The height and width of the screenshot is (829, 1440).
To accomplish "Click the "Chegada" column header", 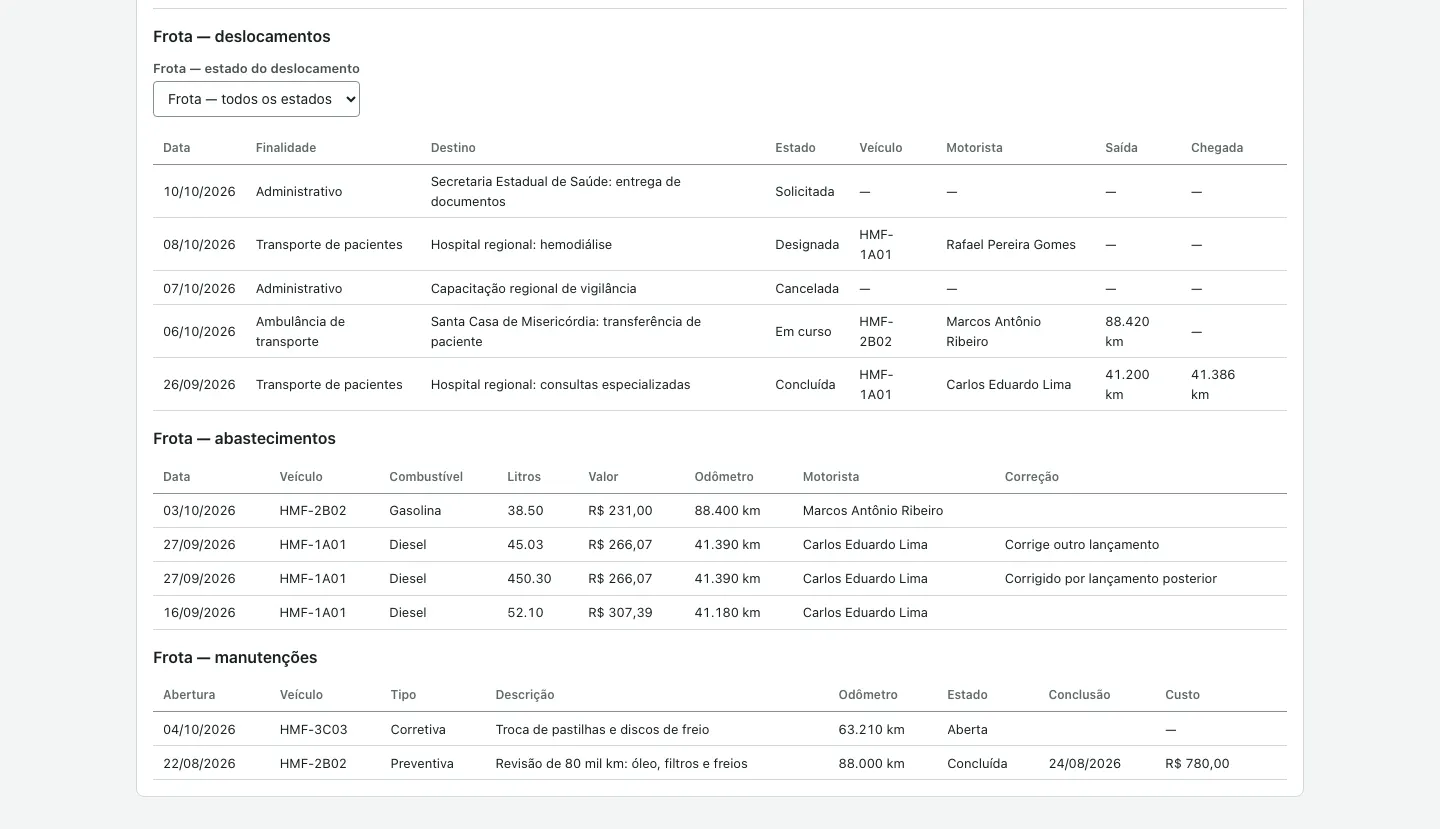I will (1217, 148).
